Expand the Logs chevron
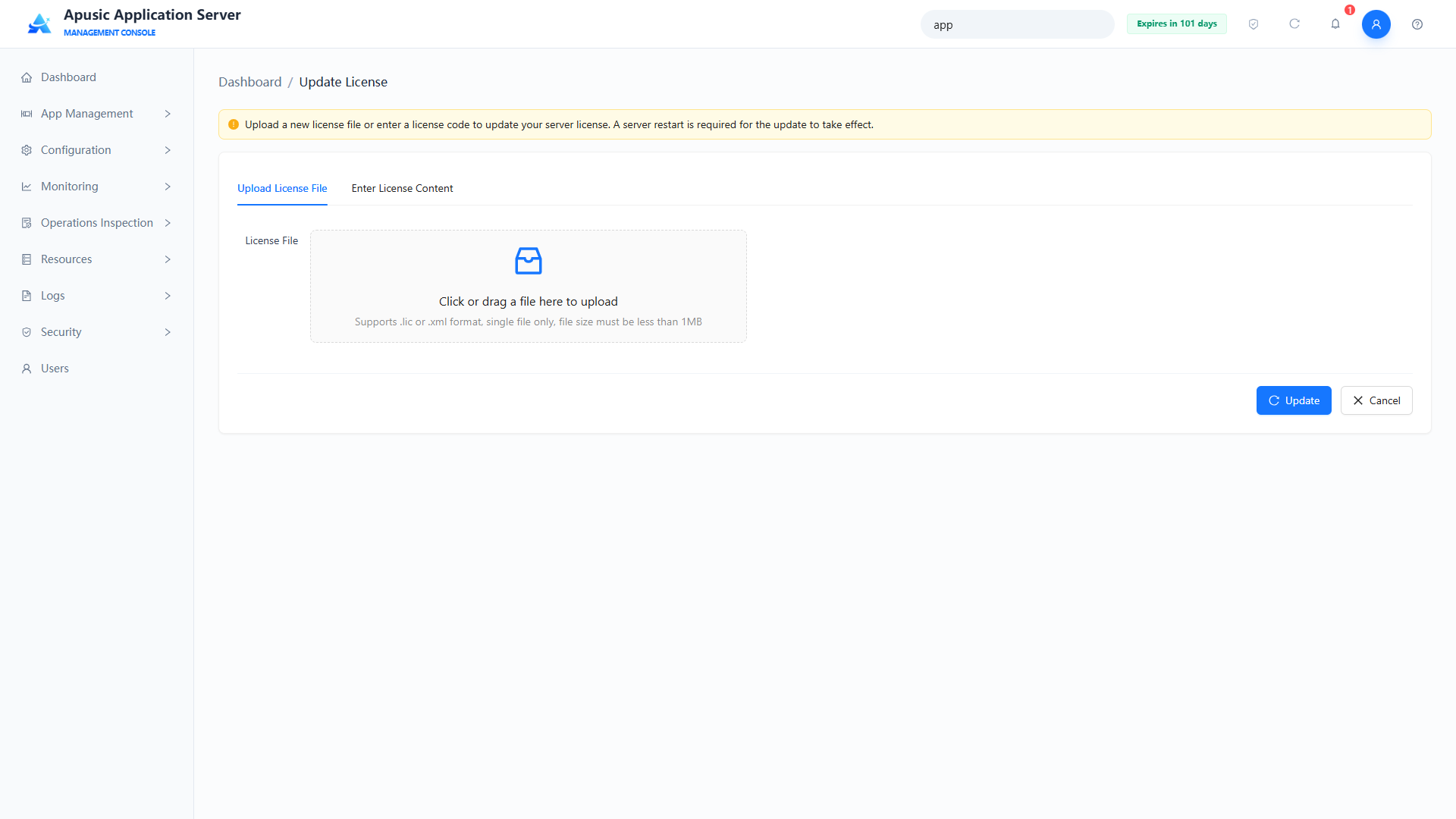Viewport: 1456px width, 819px height. tap(168, 296)
